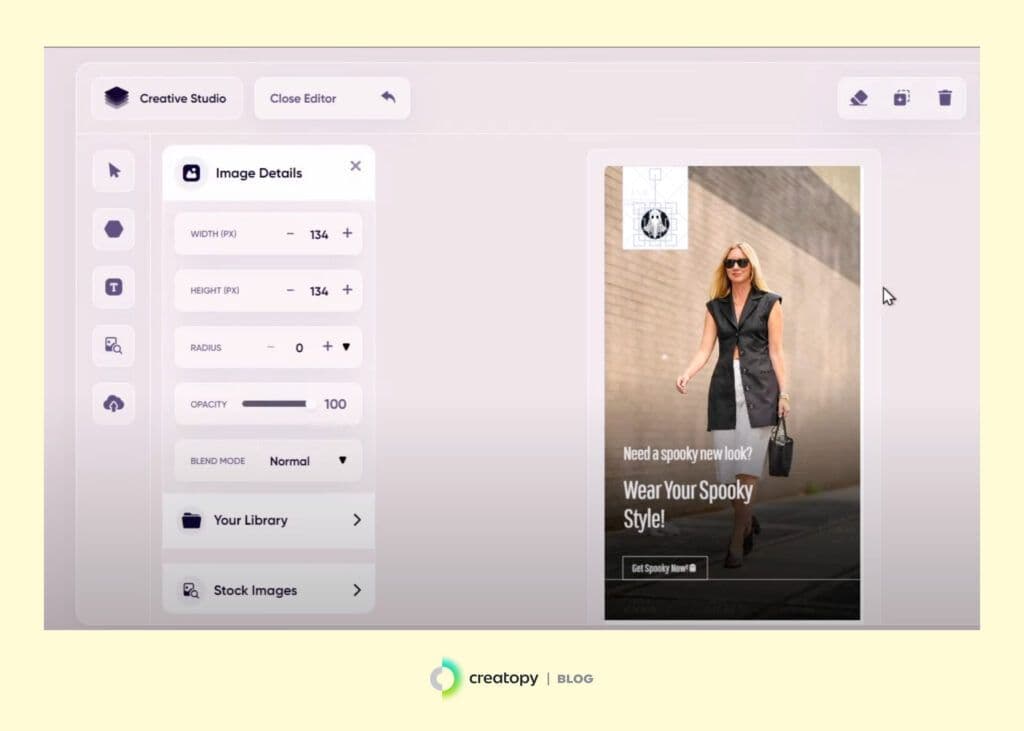Click the undo arrow next to Close Editor
The height and width of the screenshot is (731, 1024).
click(389, 97)
